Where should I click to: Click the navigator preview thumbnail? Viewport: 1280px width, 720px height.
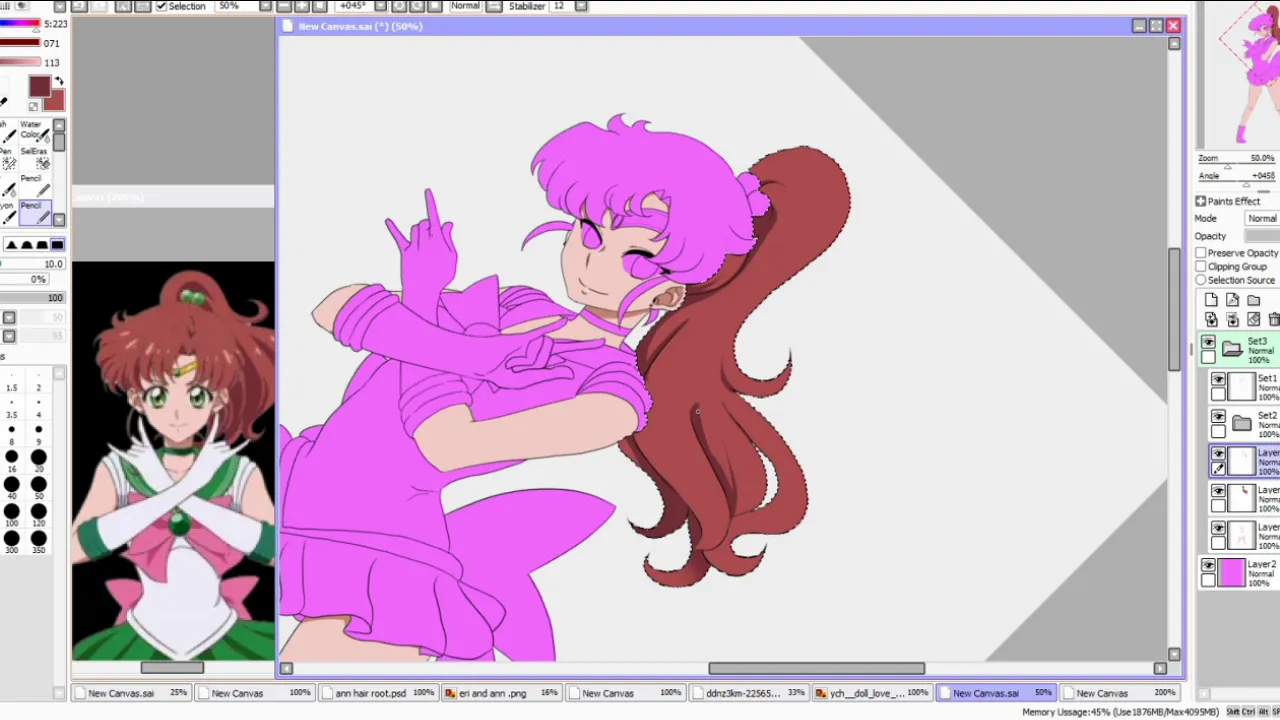click(x=1240, y=75)
